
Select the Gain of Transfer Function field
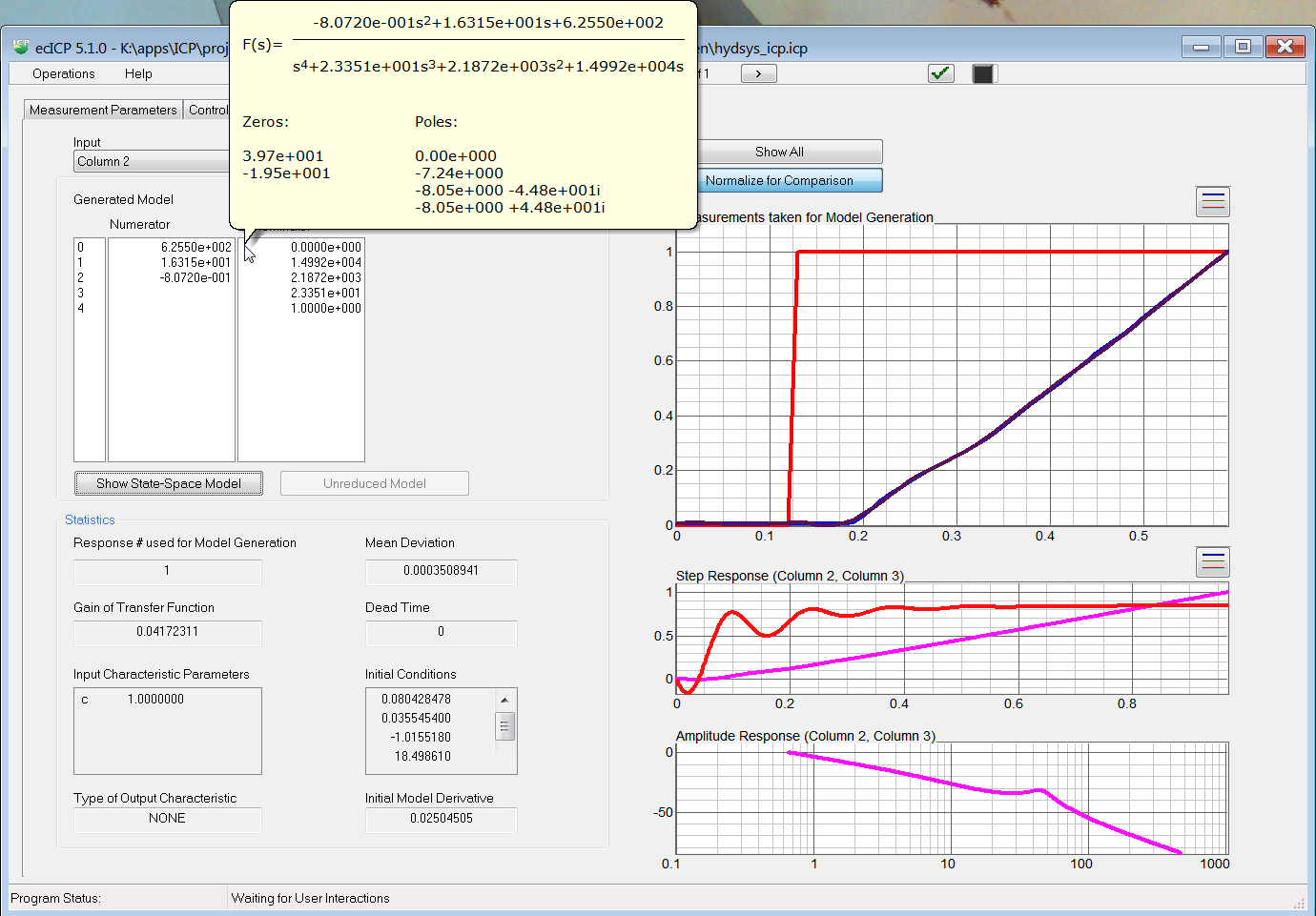[167, 632]
